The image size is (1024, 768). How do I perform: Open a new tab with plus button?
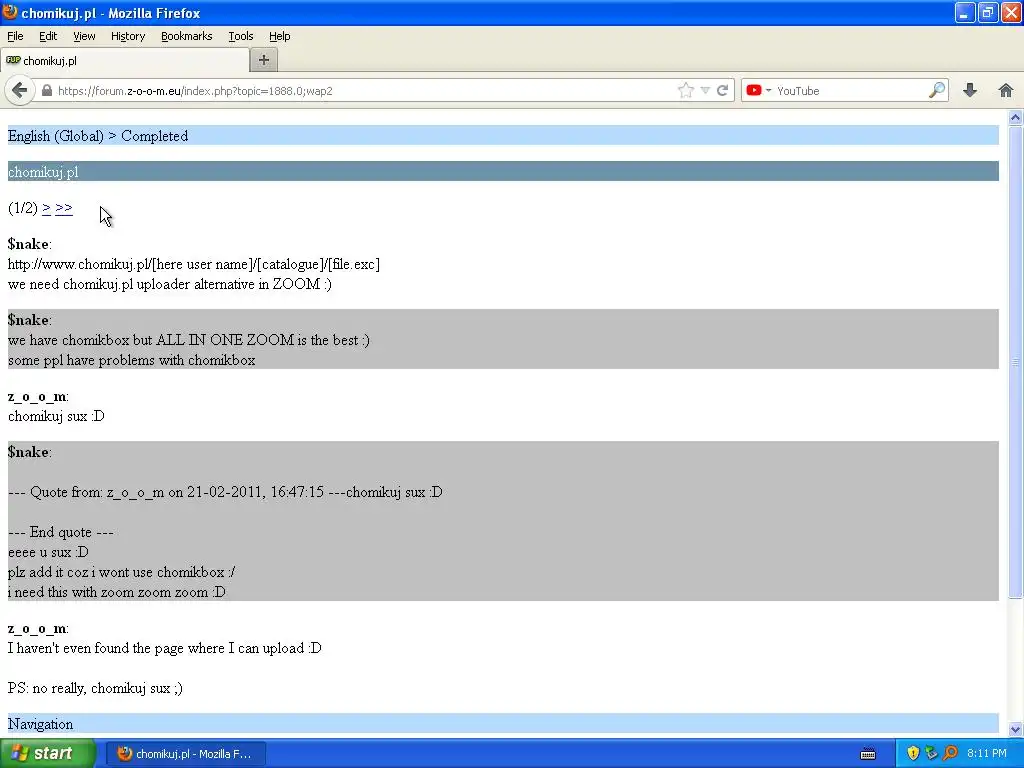(264, 60)
